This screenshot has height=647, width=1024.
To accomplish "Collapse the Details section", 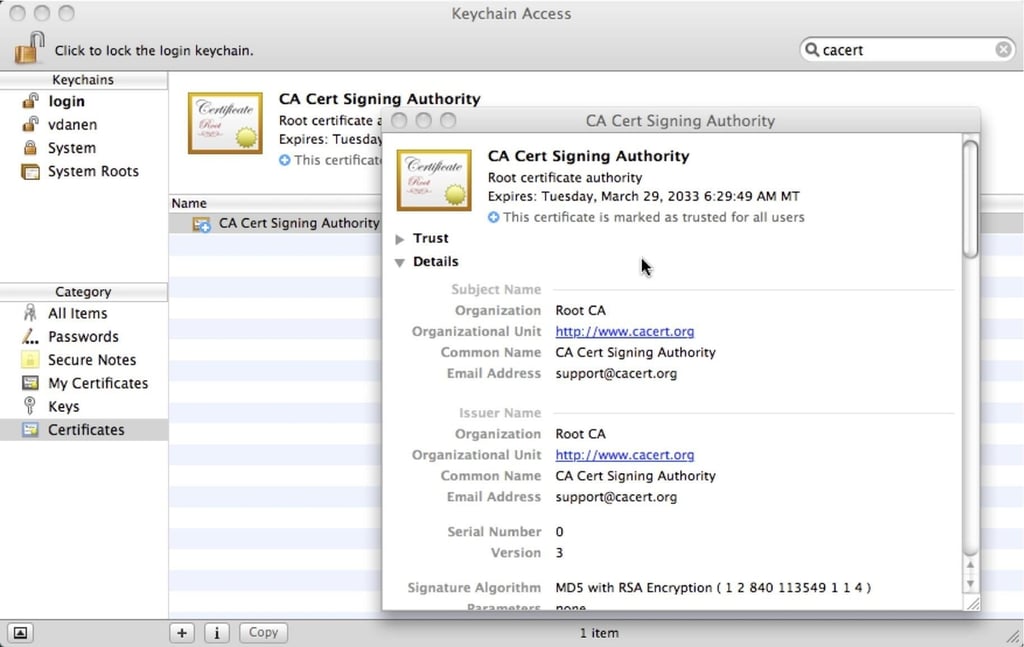I will (x=400, y=262).
